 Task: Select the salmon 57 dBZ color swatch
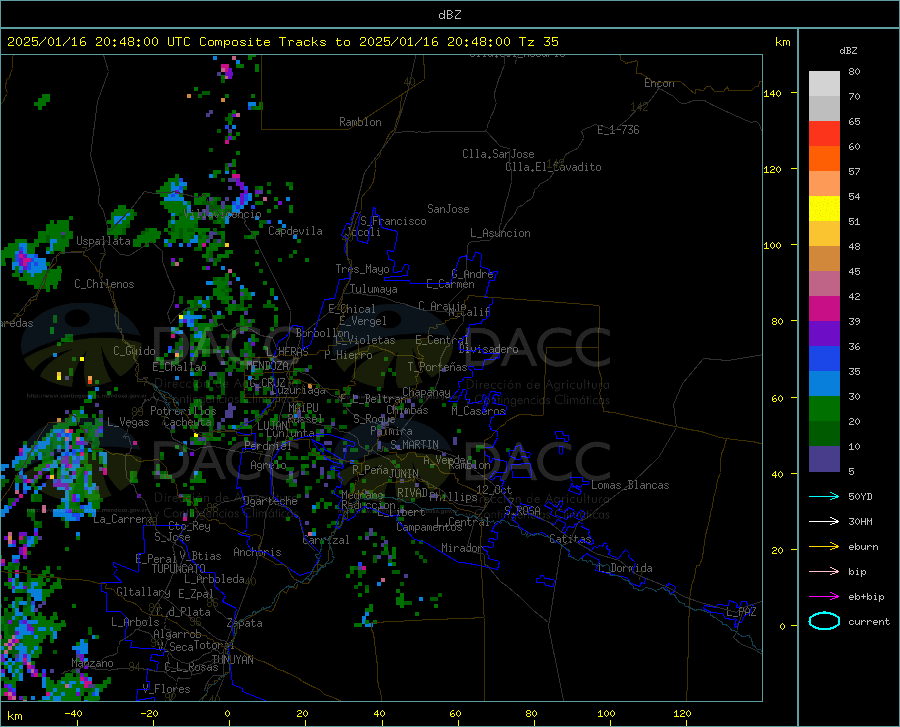[x=824, y=184]
